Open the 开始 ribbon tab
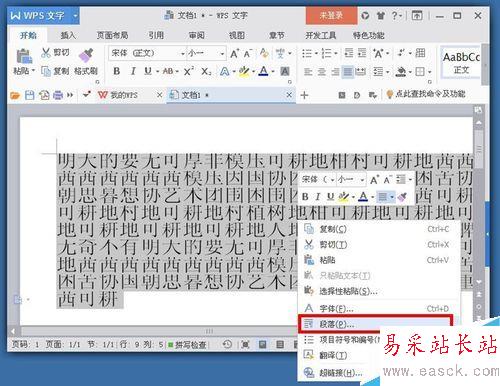Viewport: 500px width, 386px height. pyautogui.click(x=28, y=35)
